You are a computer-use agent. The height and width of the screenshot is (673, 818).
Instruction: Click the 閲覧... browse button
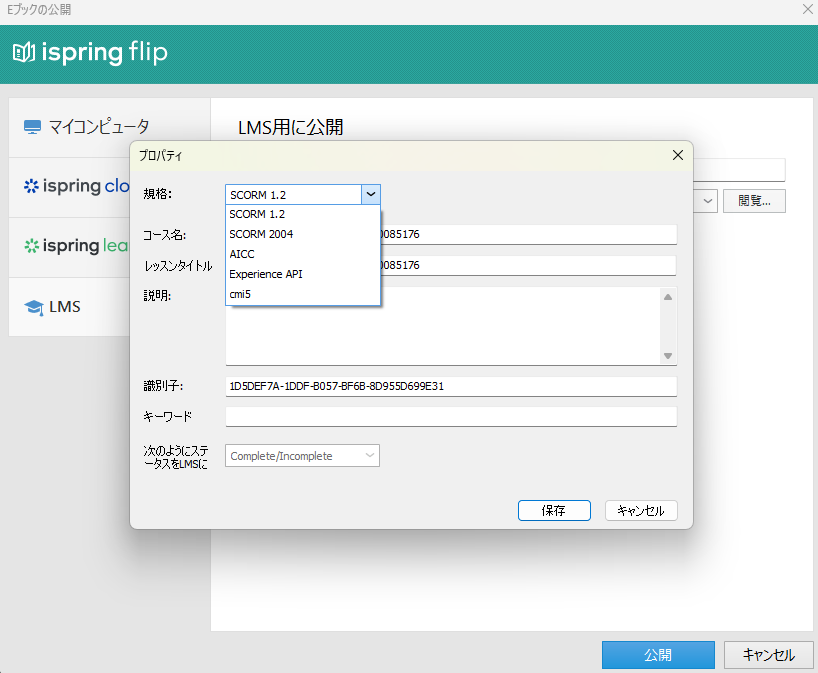(754, 201)
